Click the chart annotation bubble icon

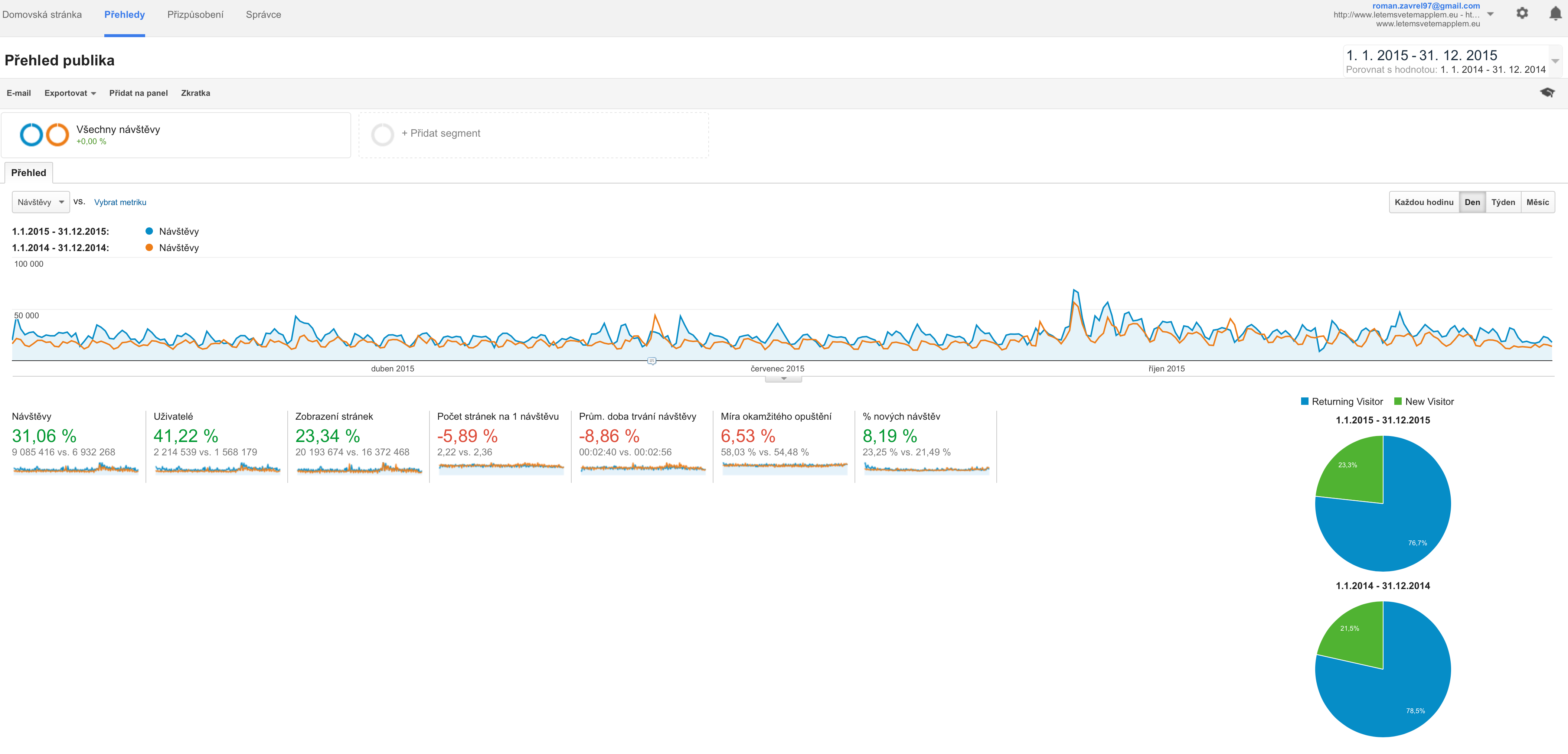[x=651, y=361]
